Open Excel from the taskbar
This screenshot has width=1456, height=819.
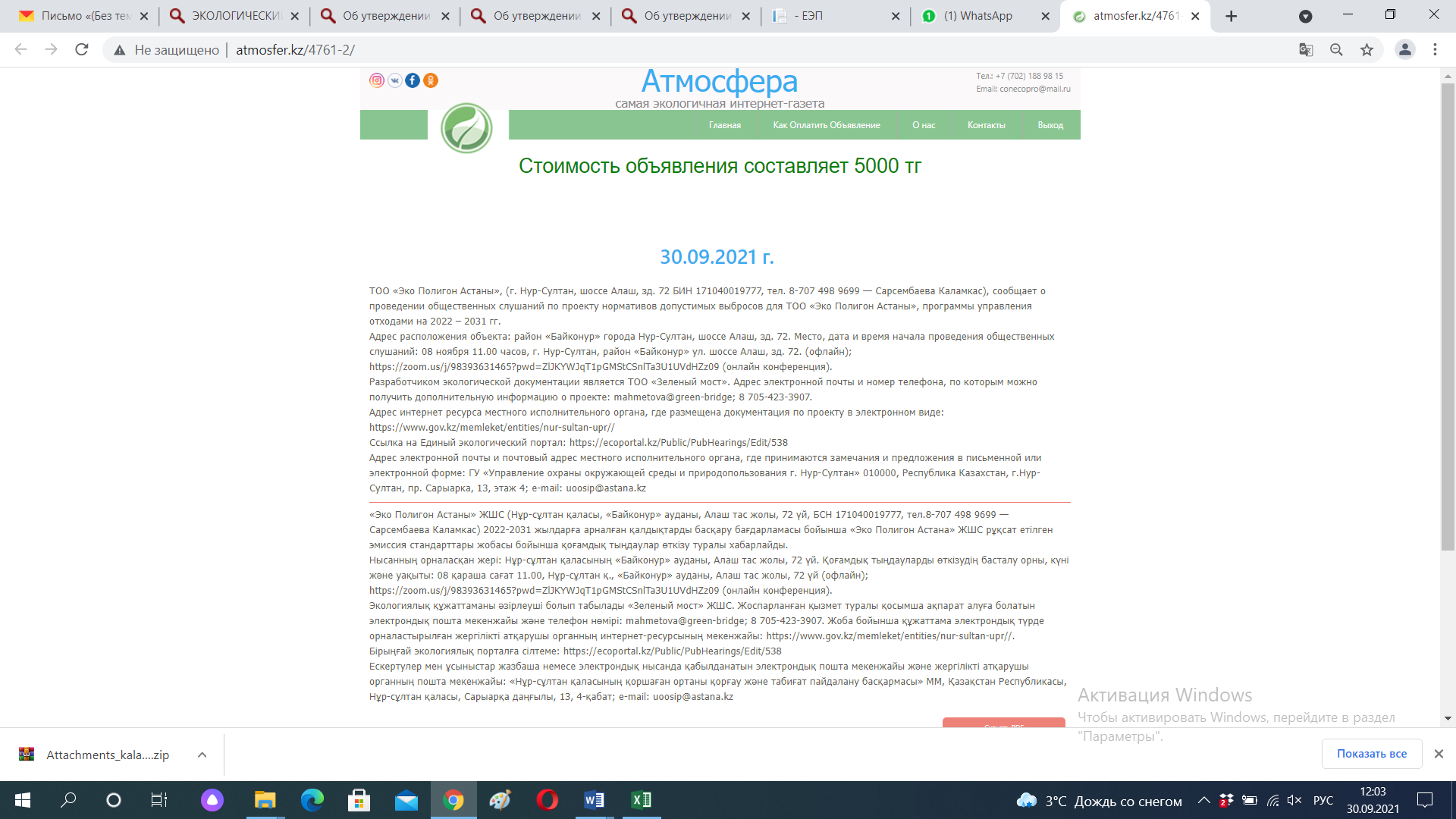coord(641,800)
